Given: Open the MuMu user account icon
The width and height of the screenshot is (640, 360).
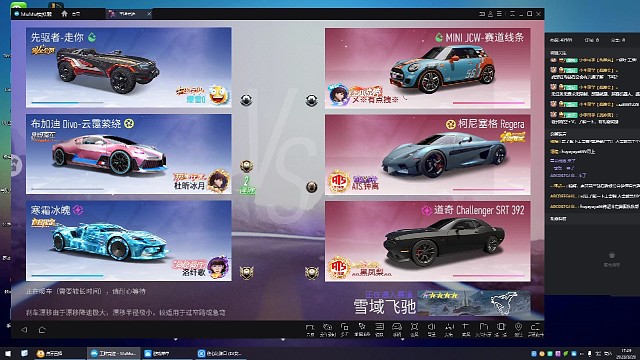Looking at the screenshot, I should 491,14.
